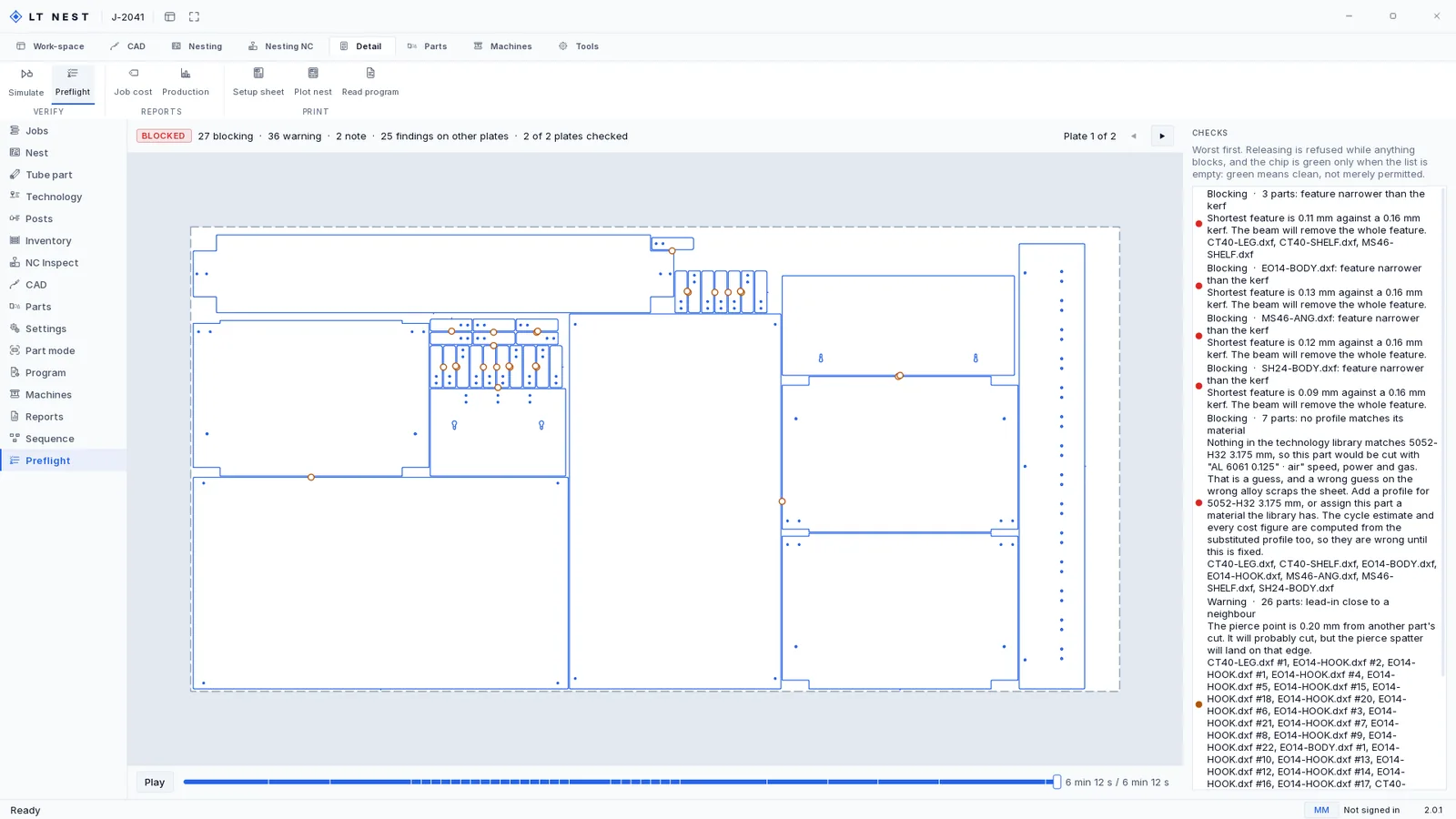
Task: Open NC Inspect in the sidebar
Action: (64, 263)
